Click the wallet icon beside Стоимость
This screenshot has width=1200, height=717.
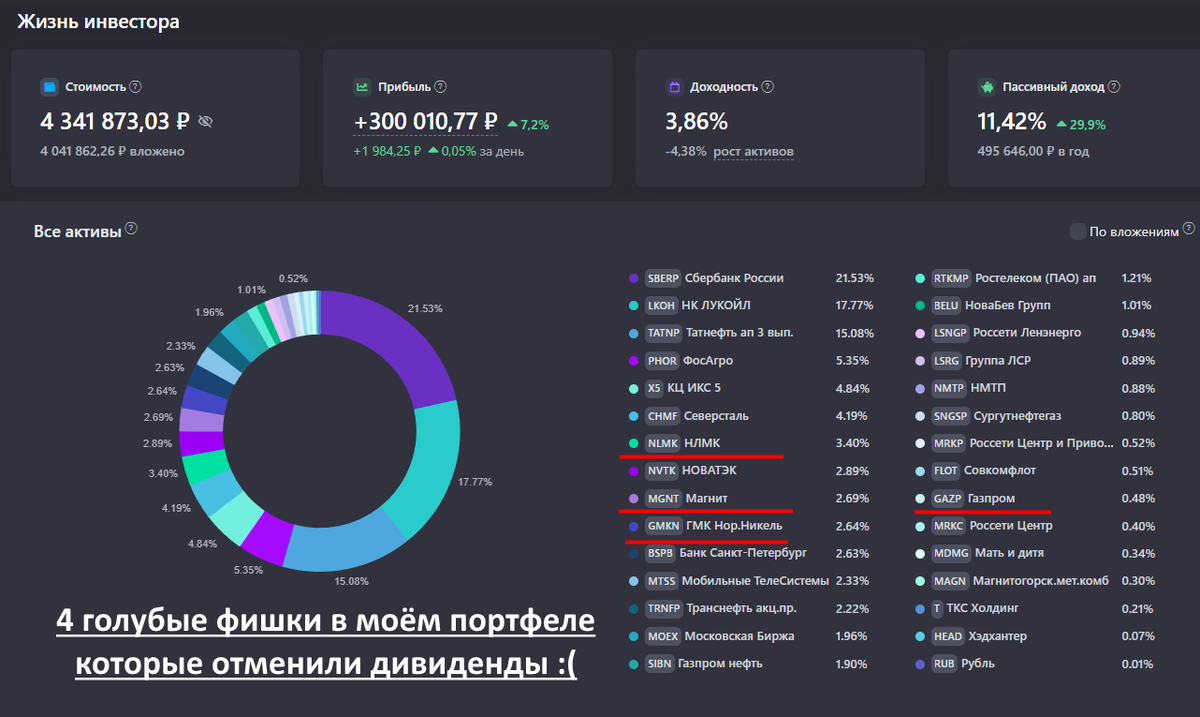(x=48, y=87)
